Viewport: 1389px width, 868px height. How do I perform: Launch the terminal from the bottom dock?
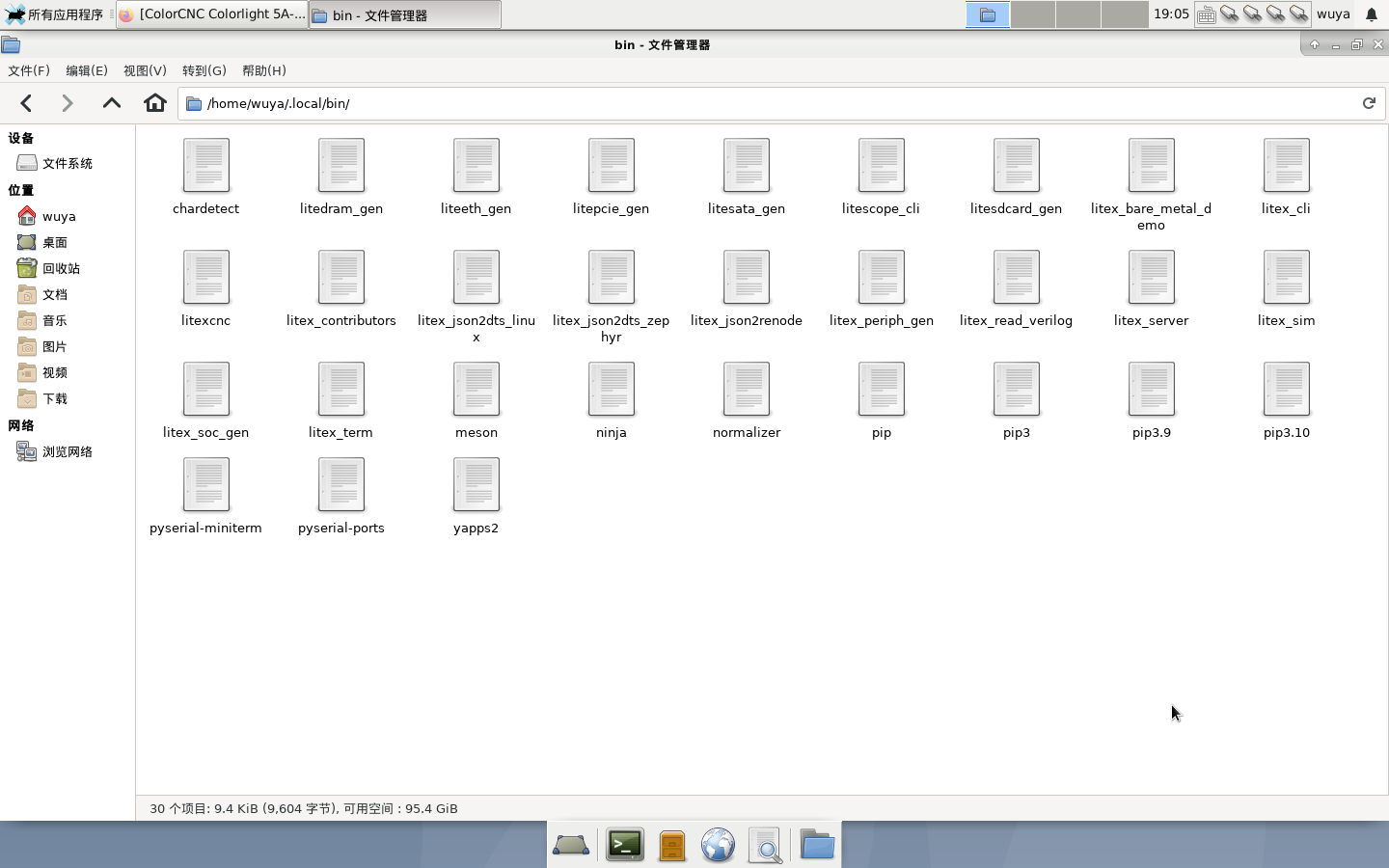tap(625, 845)
